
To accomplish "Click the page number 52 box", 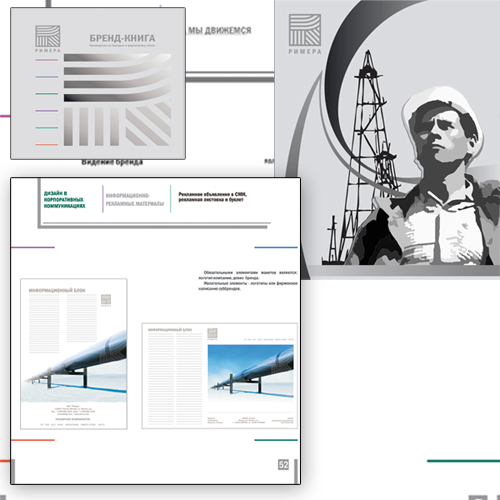I will point(283,465).
